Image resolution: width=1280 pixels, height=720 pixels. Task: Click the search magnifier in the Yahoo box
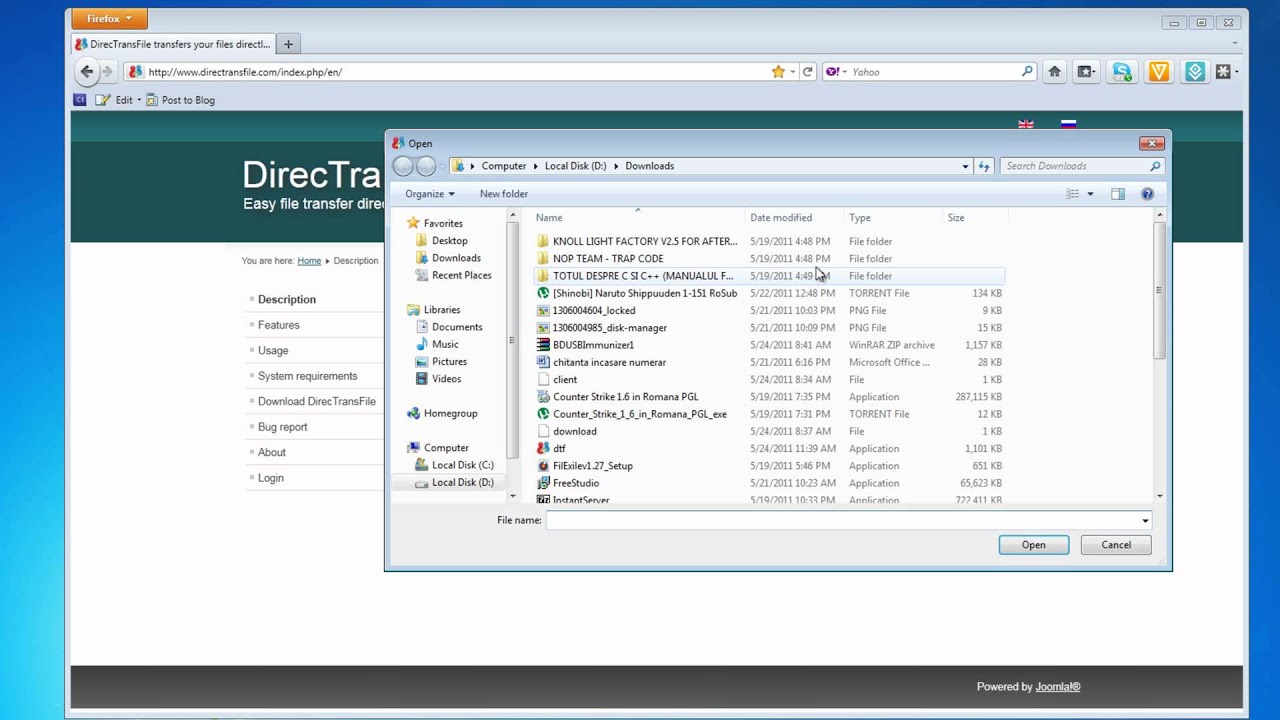click(x=1027, y=72)
